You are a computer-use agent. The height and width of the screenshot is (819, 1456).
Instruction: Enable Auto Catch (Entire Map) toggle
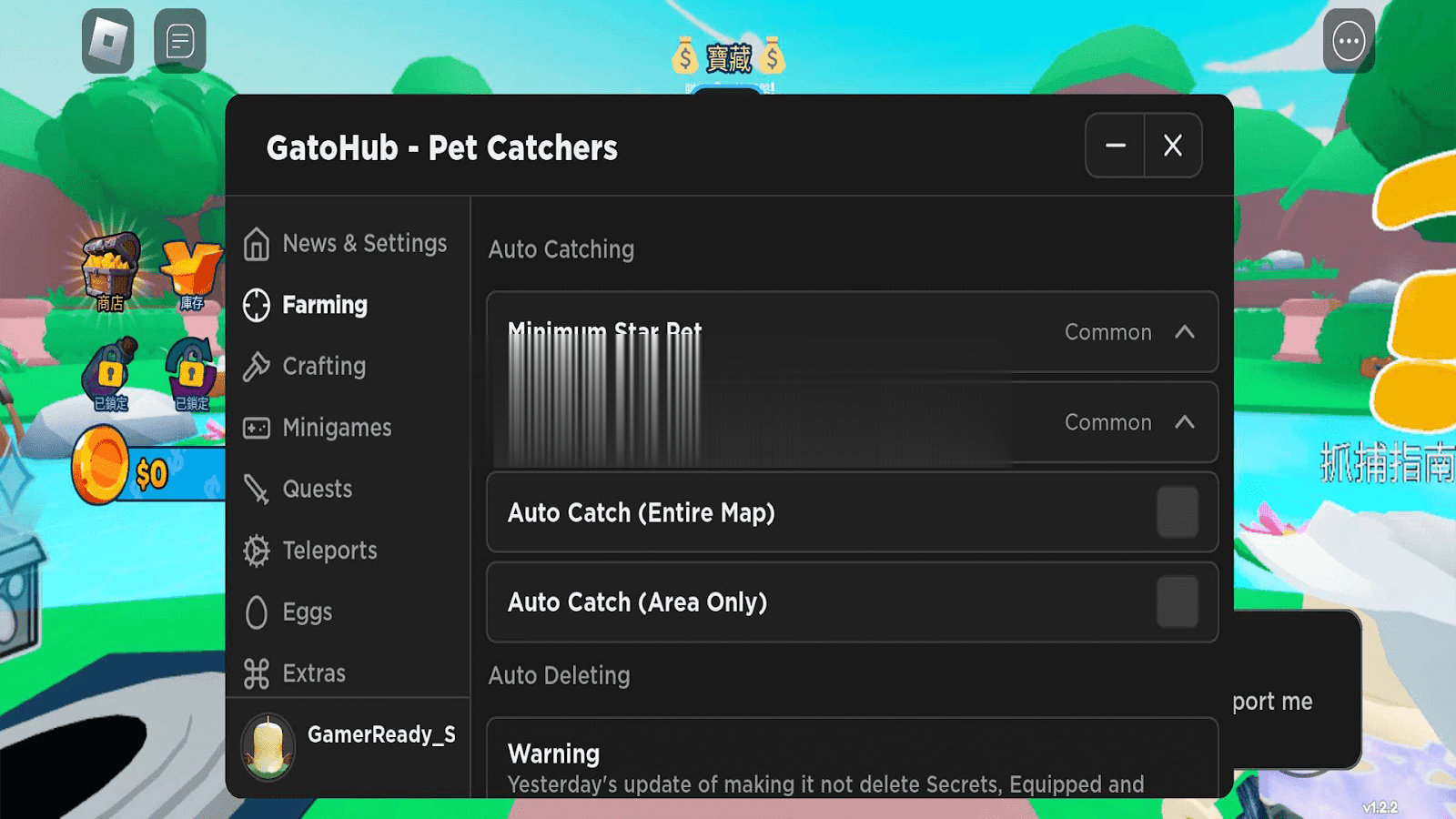click(1177, 512)
